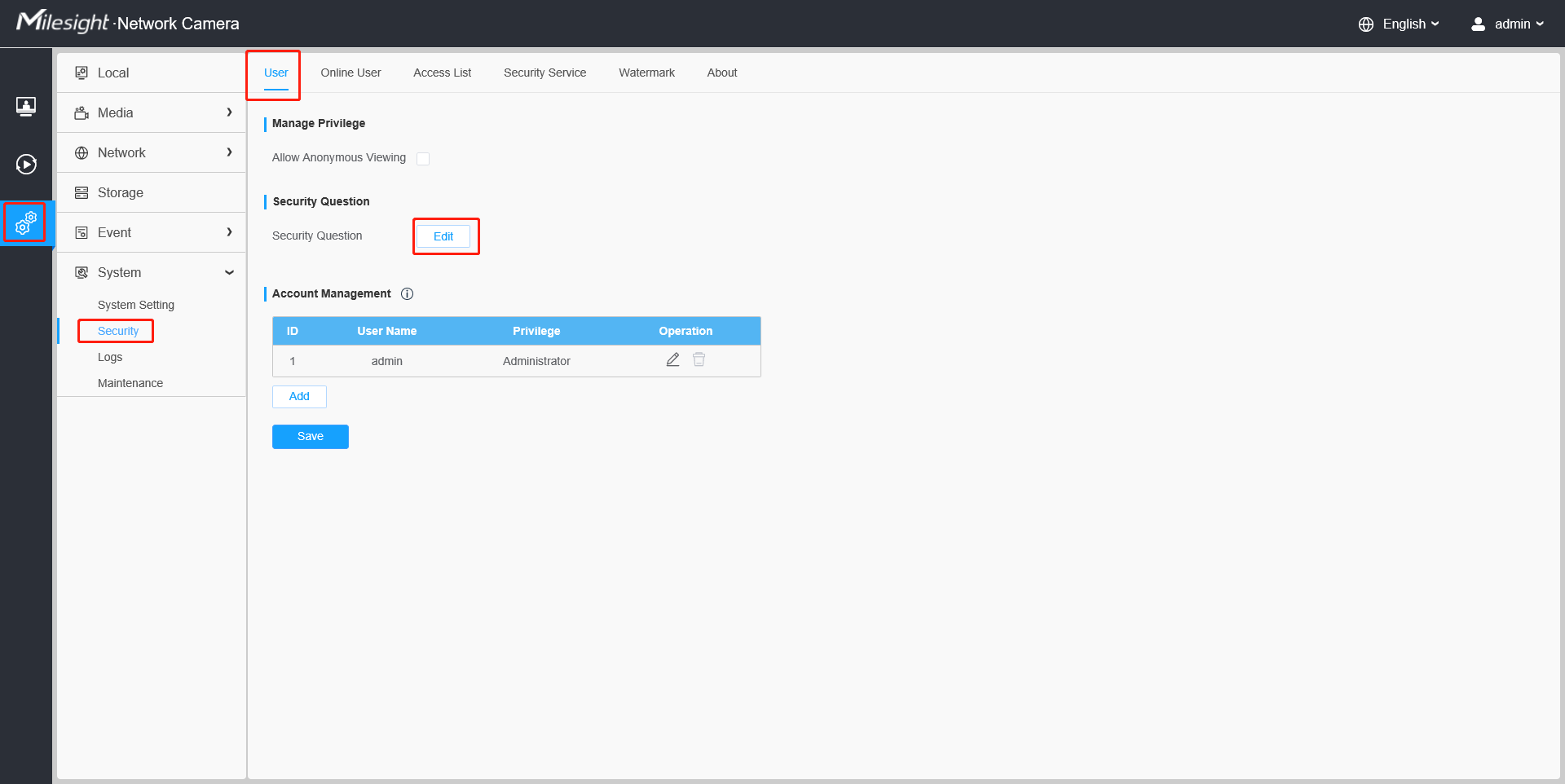Open the Maintenance submenu item
Viewport: 1565px width, 784px height.
[x=130, y=383]
